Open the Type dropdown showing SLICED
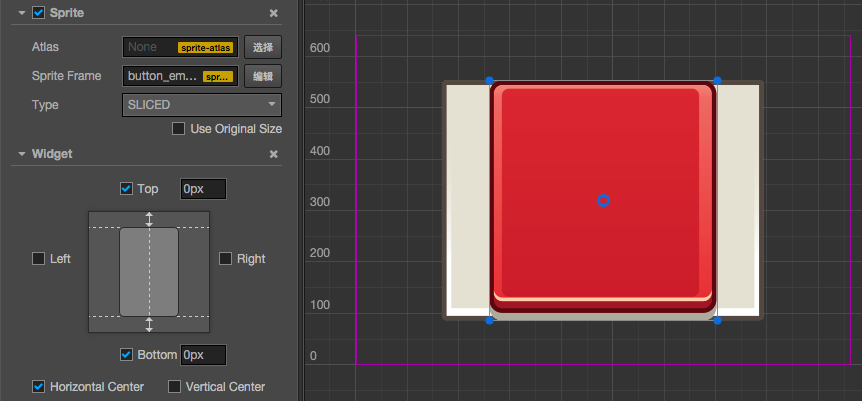 coord(202,105)
